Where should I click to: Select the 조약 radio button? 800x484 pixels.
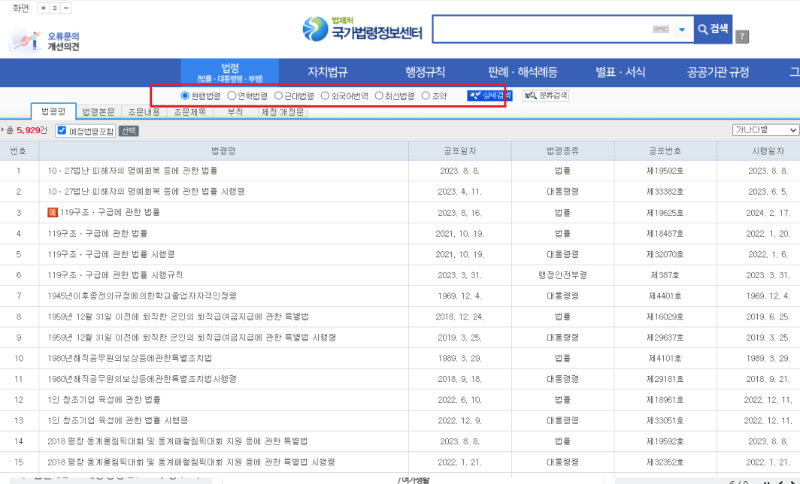tap(426, 95)
